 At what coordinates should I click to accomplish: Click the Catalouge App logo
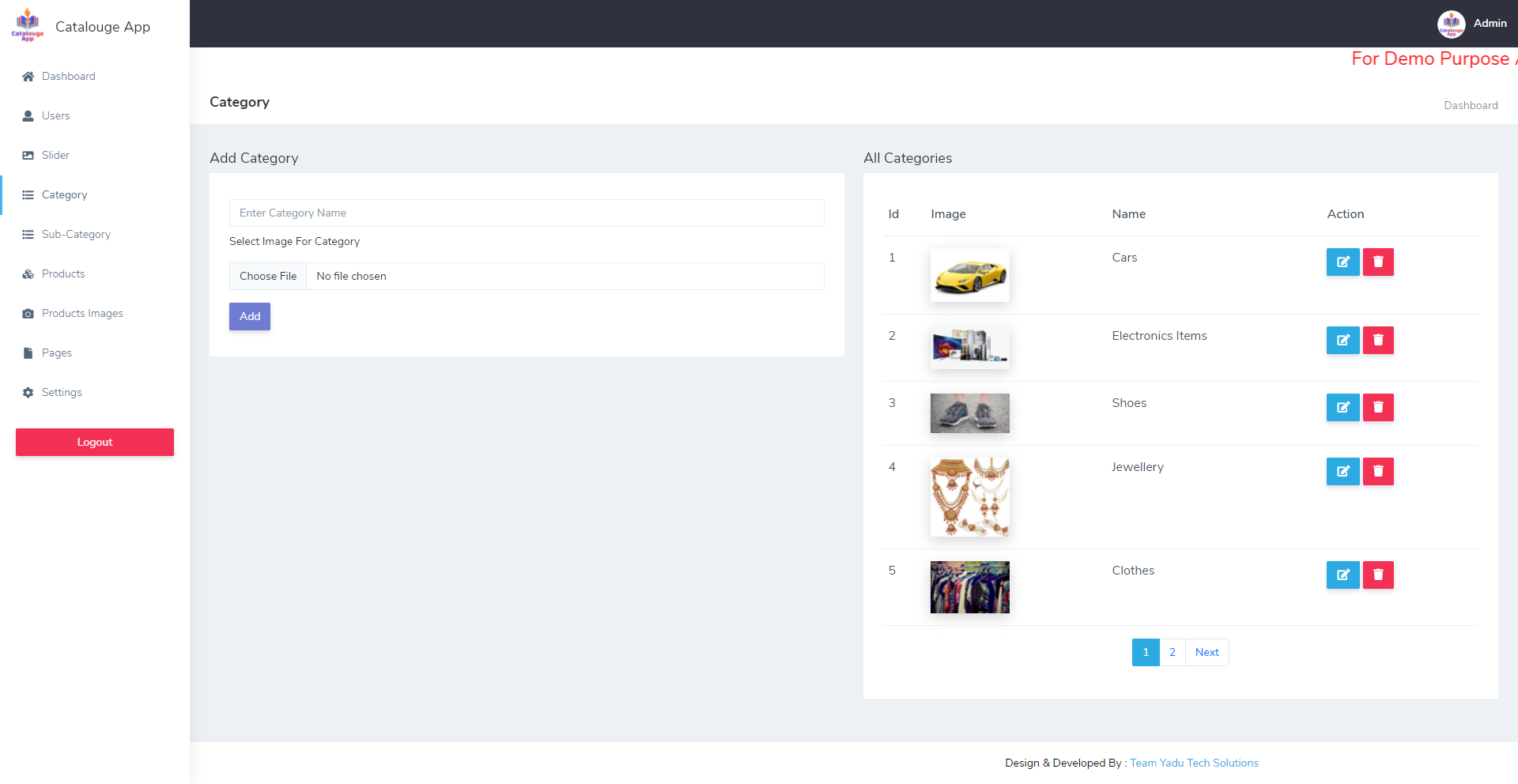click(x=28, y=24)
